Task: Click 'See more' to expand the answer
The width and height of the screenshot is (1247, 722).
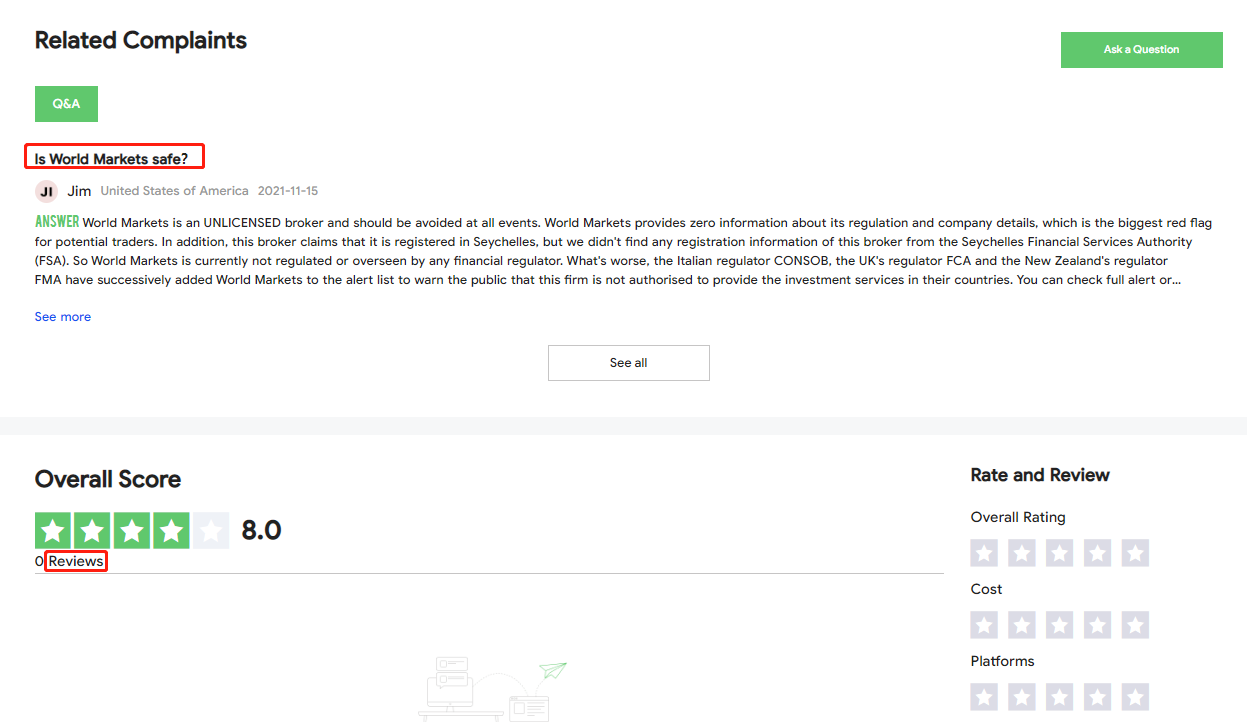Action: pyautogui.click(x=62, y=316)
